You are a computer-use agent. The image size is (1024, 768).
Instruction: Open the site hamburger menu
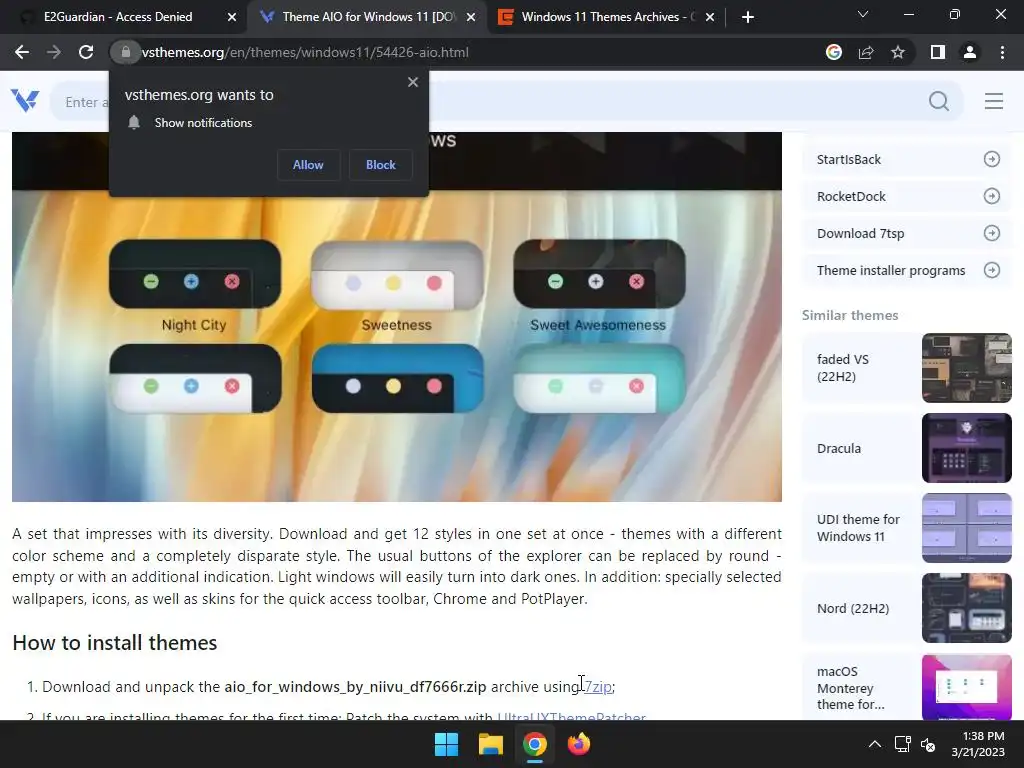tap(994, 101)
